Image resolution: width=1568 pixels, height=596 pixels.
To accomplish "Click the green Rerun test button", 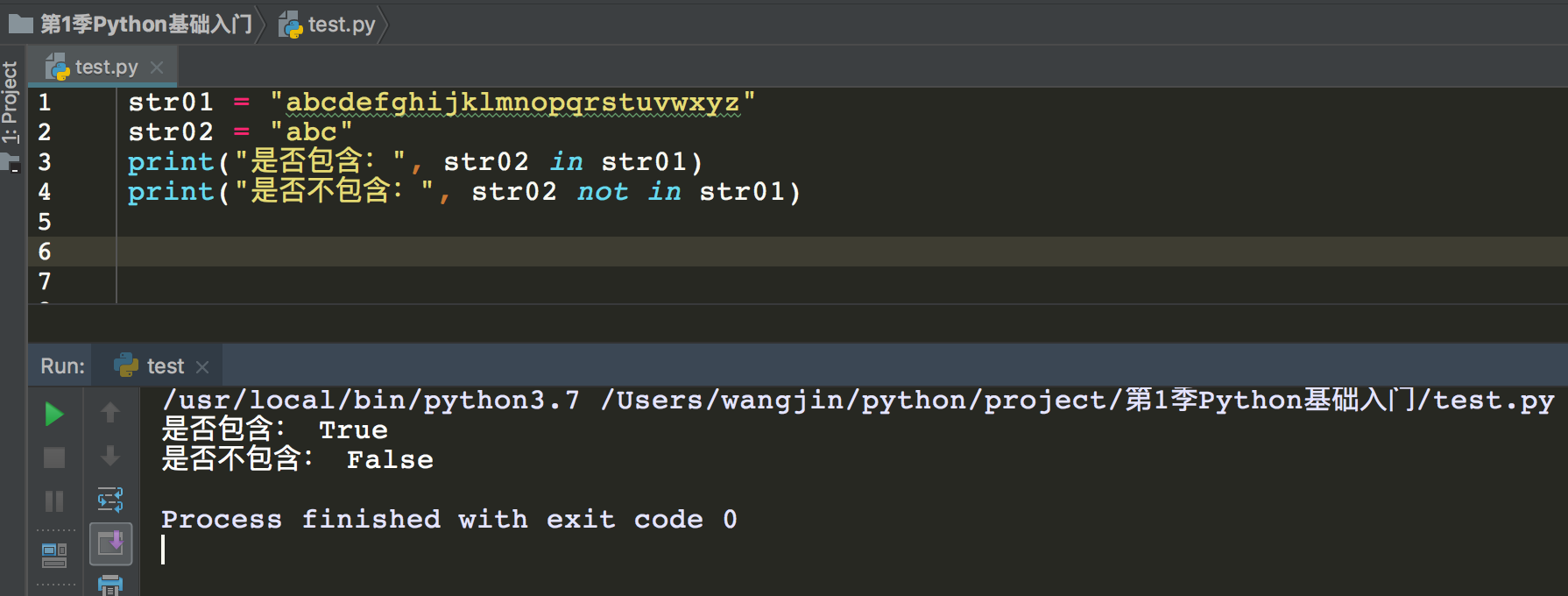I will pyautogui.click(x=54, y=414).
